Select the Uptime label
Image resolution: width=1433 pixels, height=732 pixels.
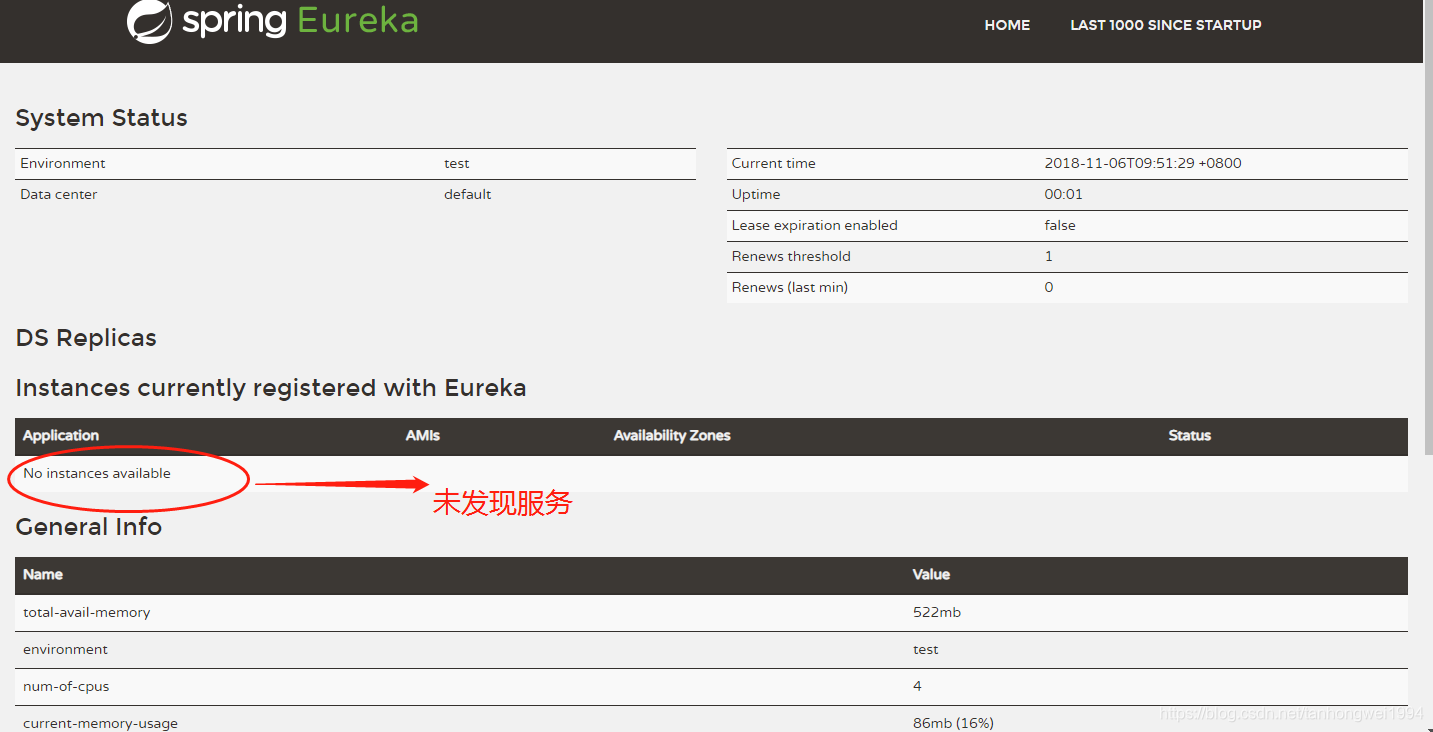tap(756, 194)
